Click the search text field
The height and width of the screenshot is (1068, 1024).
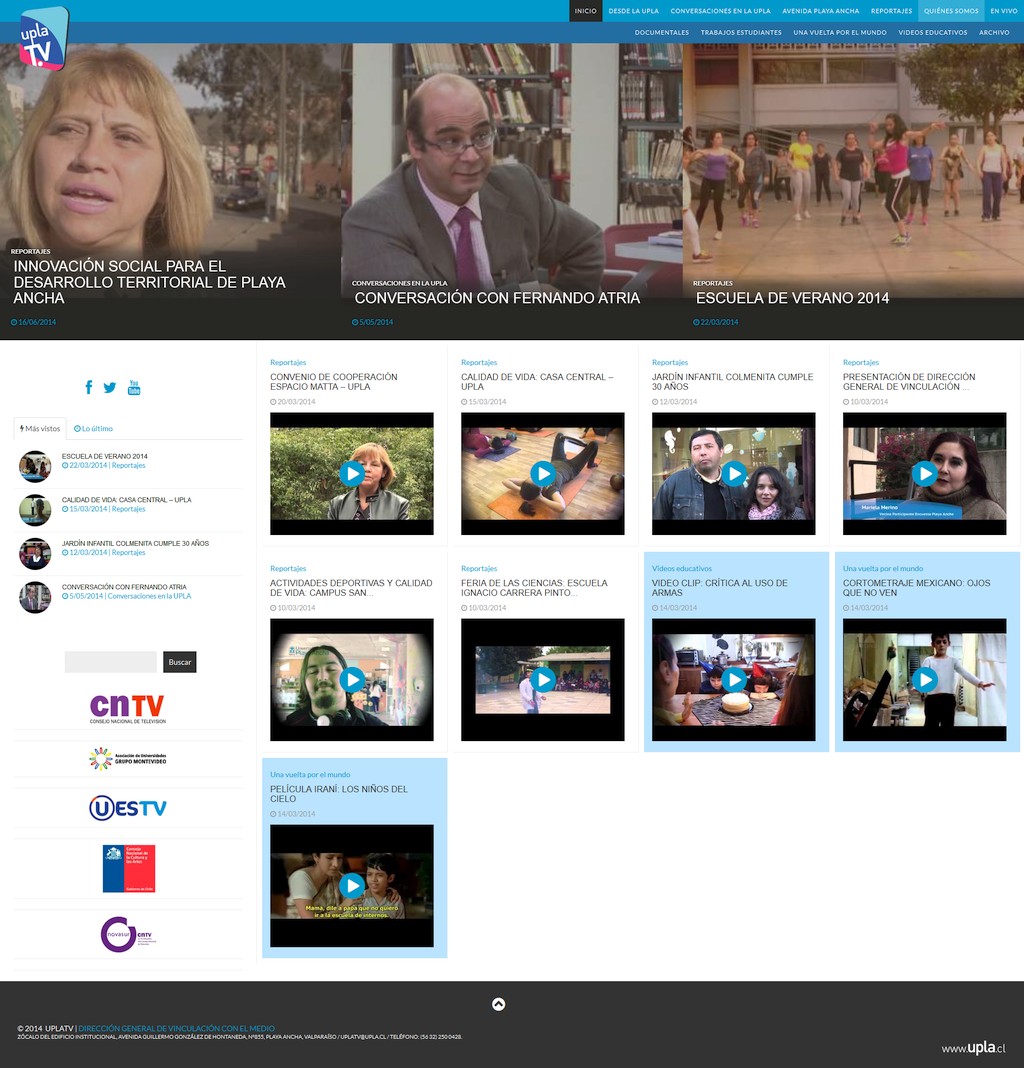click(x=110, y=662)
